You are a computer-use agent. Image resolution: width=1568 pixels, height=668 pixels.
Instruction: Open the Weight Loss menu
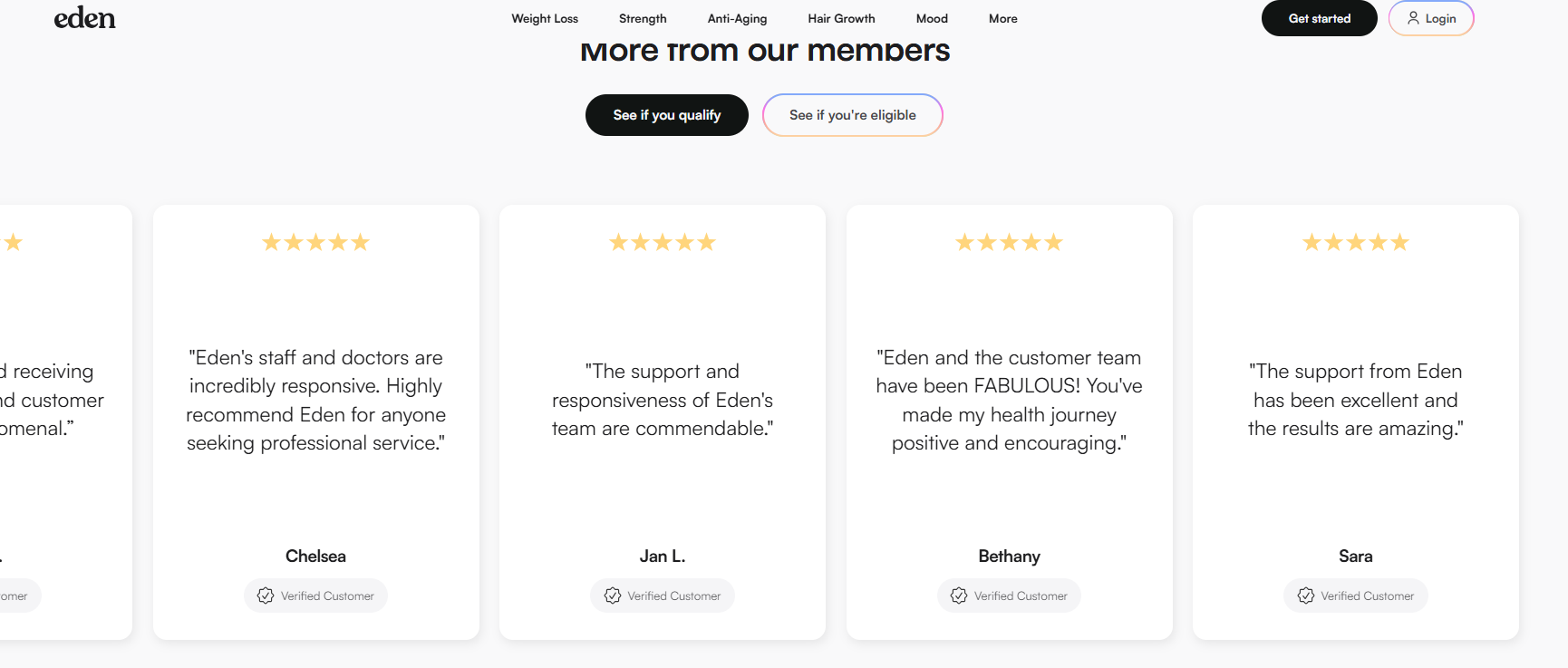[545, 19]
